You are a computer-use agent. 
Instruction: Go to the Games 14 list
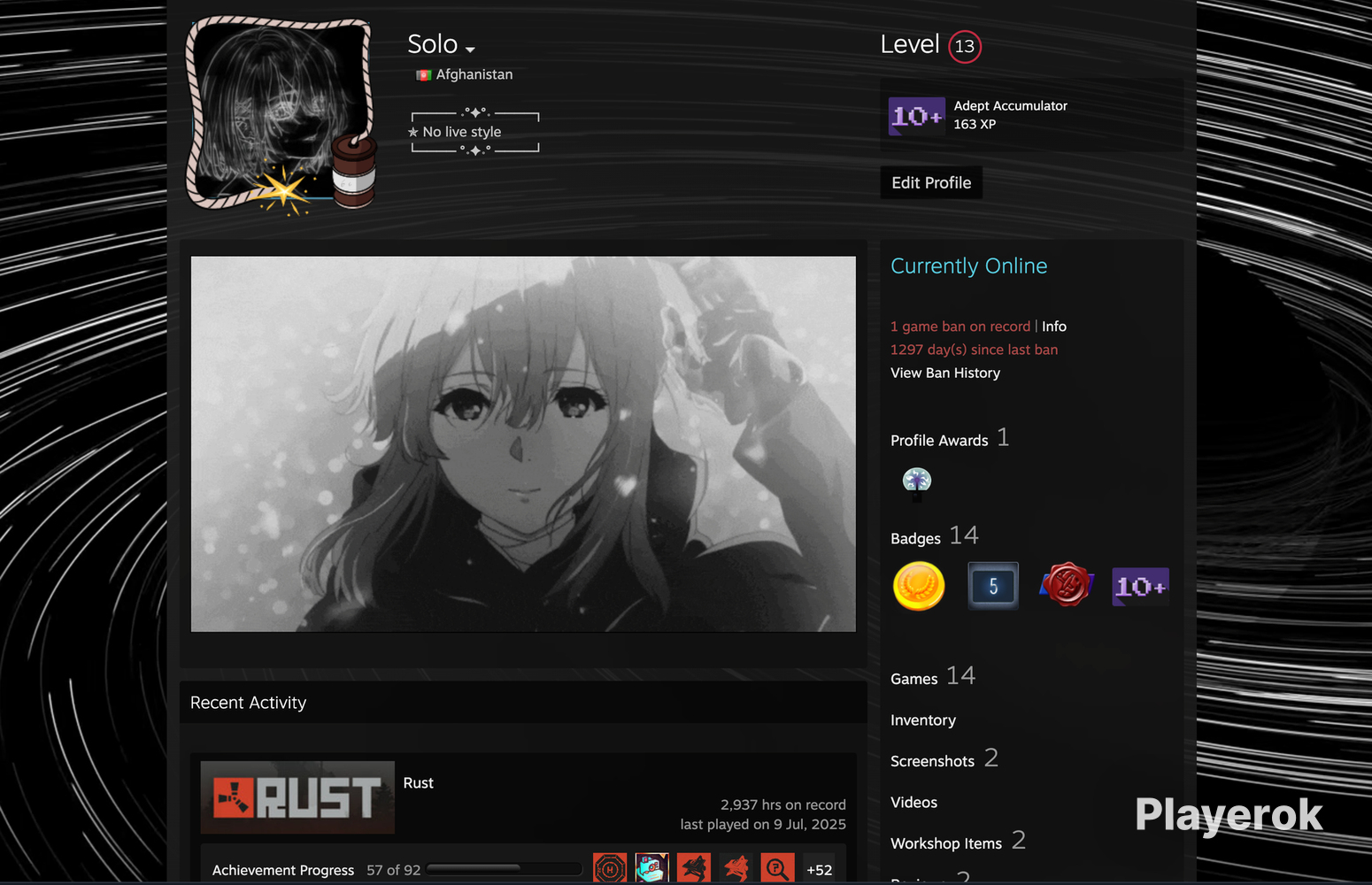(933, 677)
